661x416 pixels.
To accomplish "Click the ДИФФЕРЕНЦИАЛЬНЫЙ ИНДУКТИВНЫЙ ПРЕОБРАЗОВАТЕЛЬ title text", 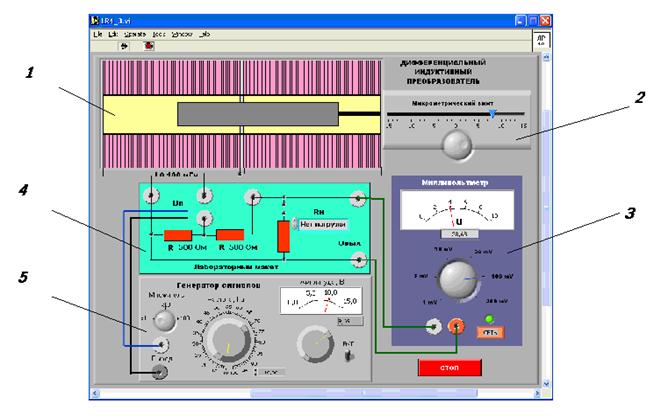I will pos(443,72).
